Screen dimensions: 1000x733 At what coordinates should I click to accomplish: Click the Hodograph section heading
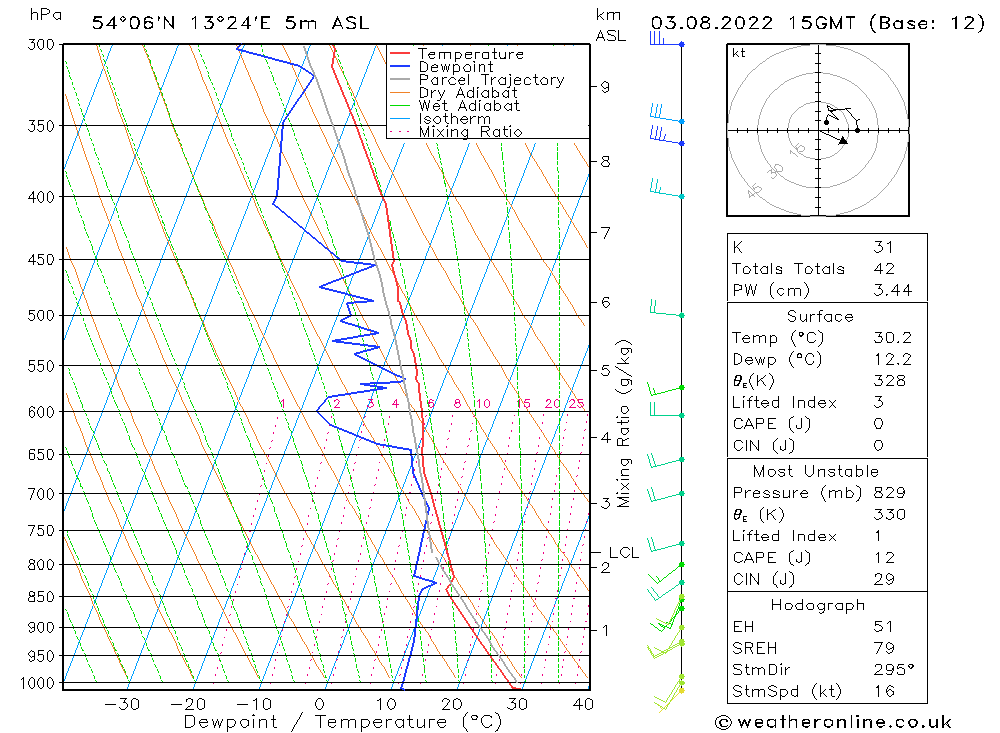click(818, 605)
